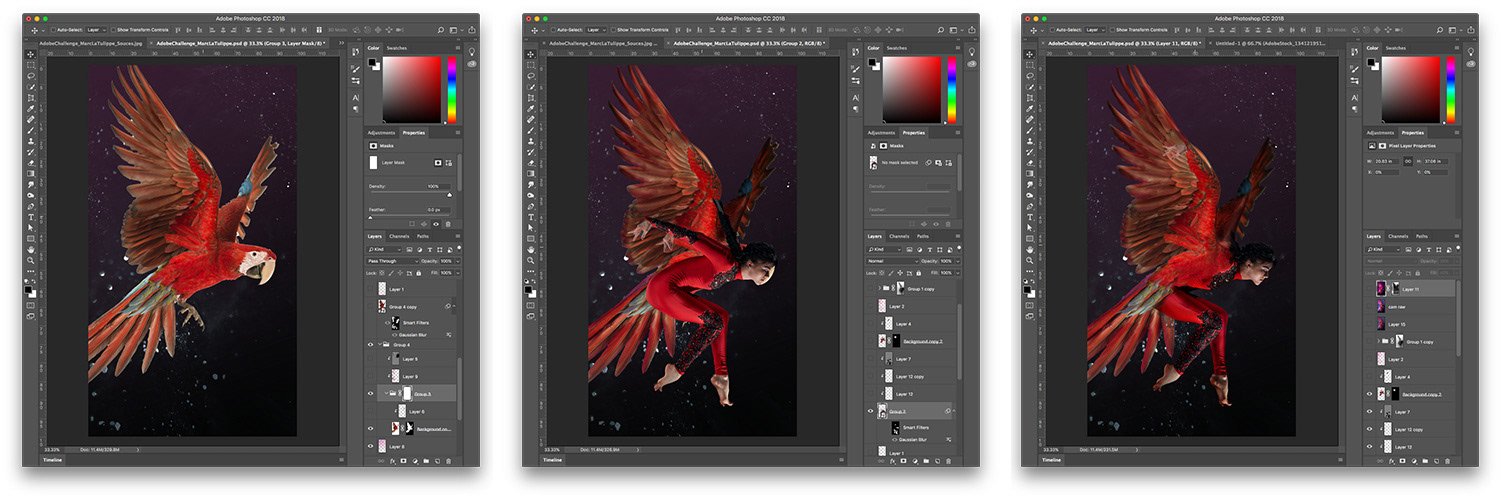Viewport: 1500px width, 500px height.
Task: Click the Fill value field in the left window
Action: coord(446,273)
